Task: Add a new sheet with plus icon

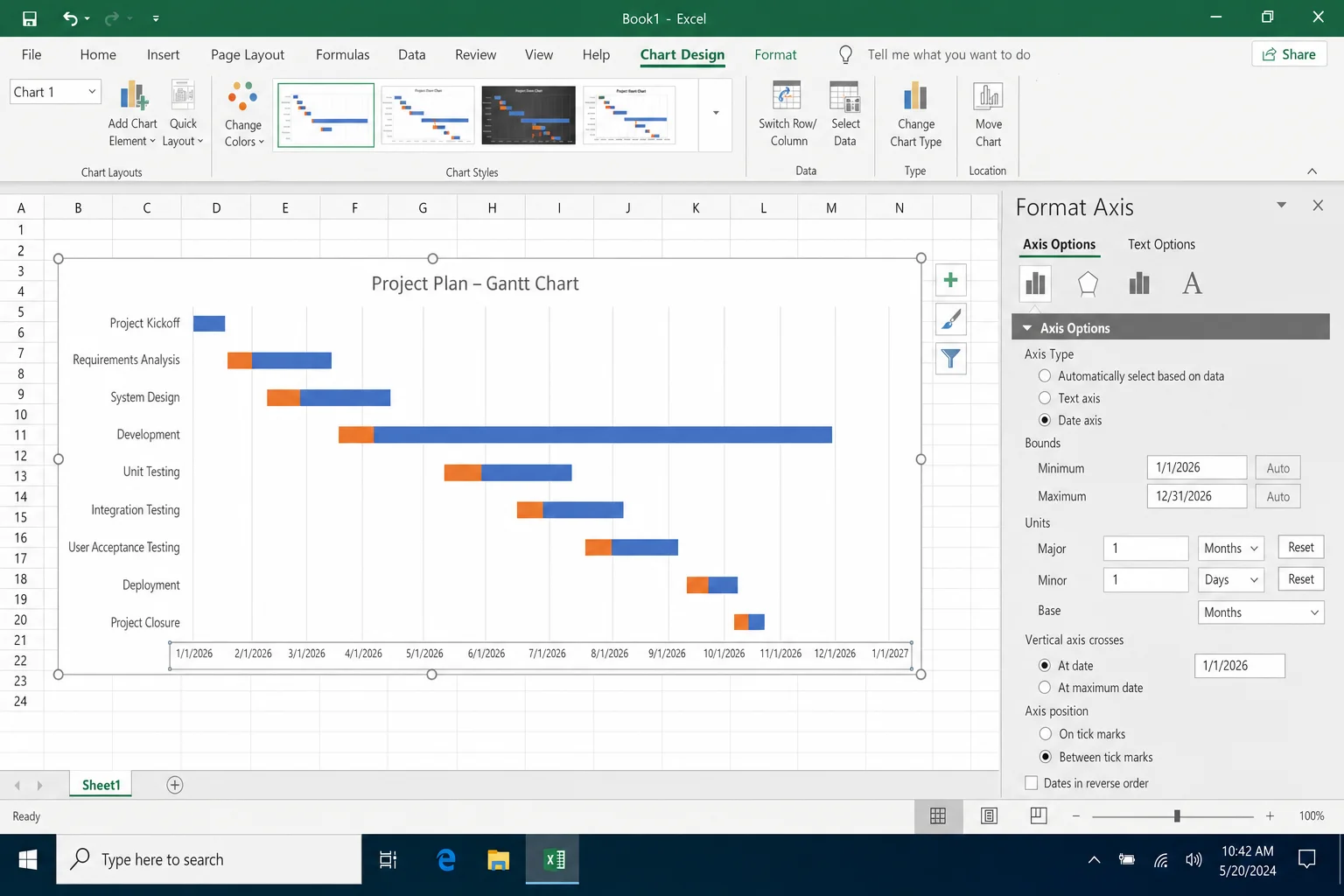Action: point(175,785)
